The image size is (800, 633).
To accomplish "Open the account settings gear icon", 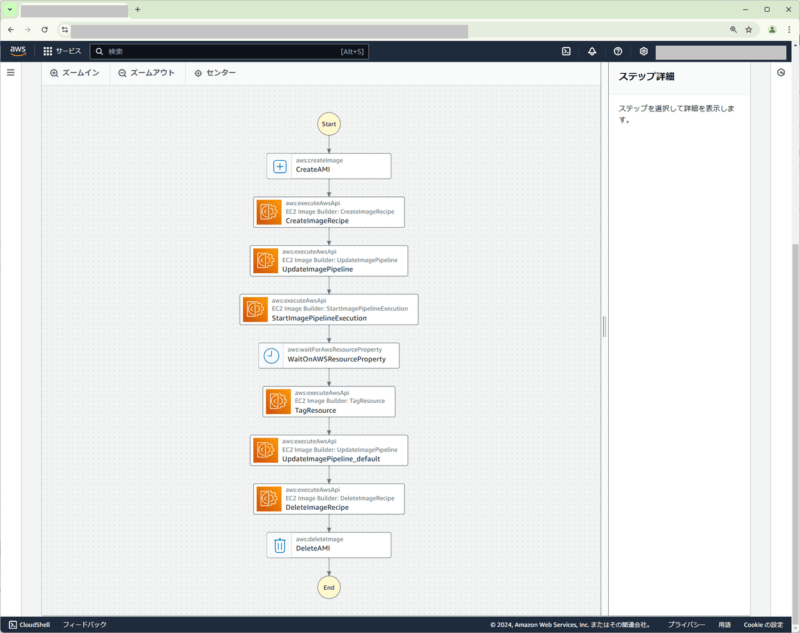I will pyautogui.click(x=643, y=51).
